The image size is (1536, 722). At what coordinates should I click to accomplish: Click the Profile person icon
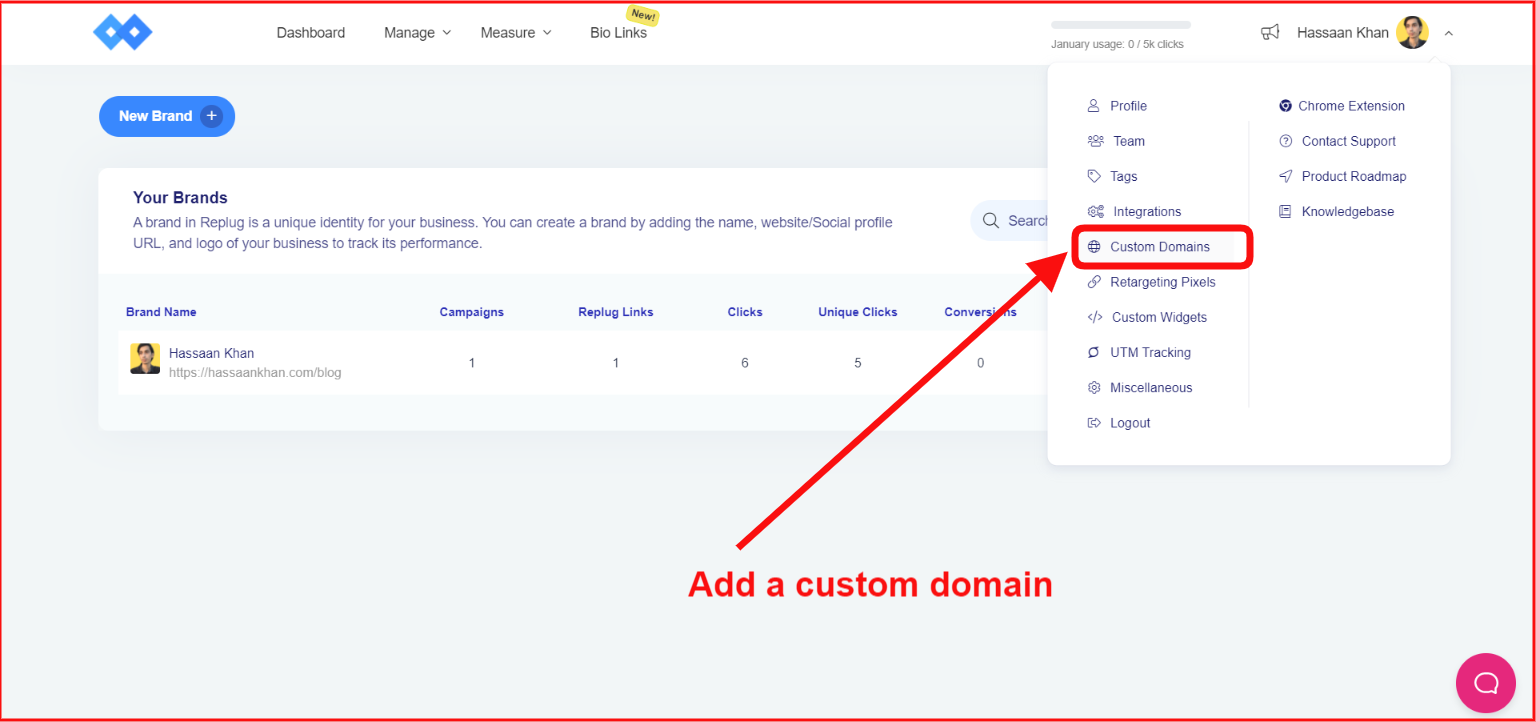pos(1093,106)
